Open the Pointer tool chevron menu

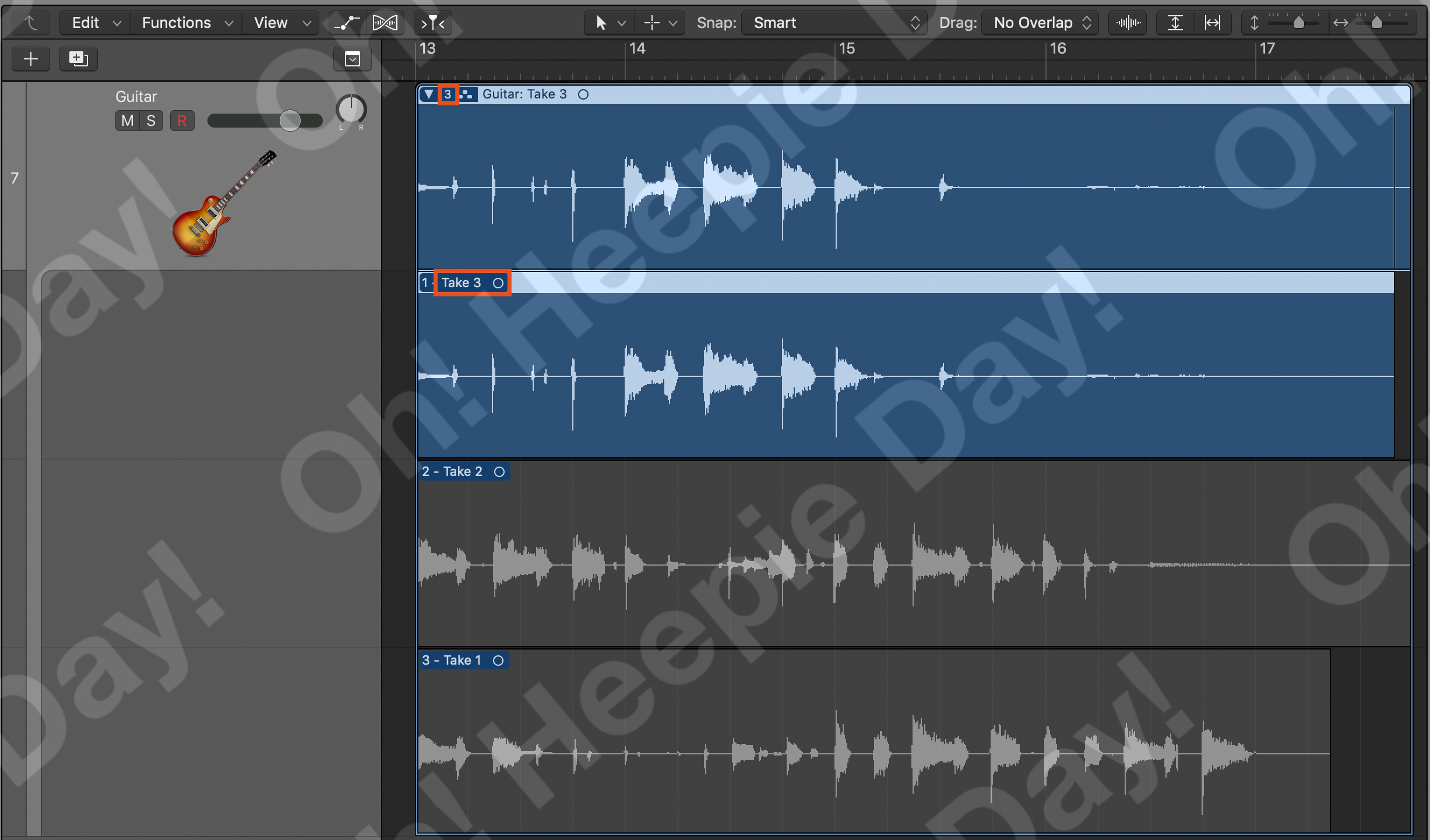tap(622, 23)
